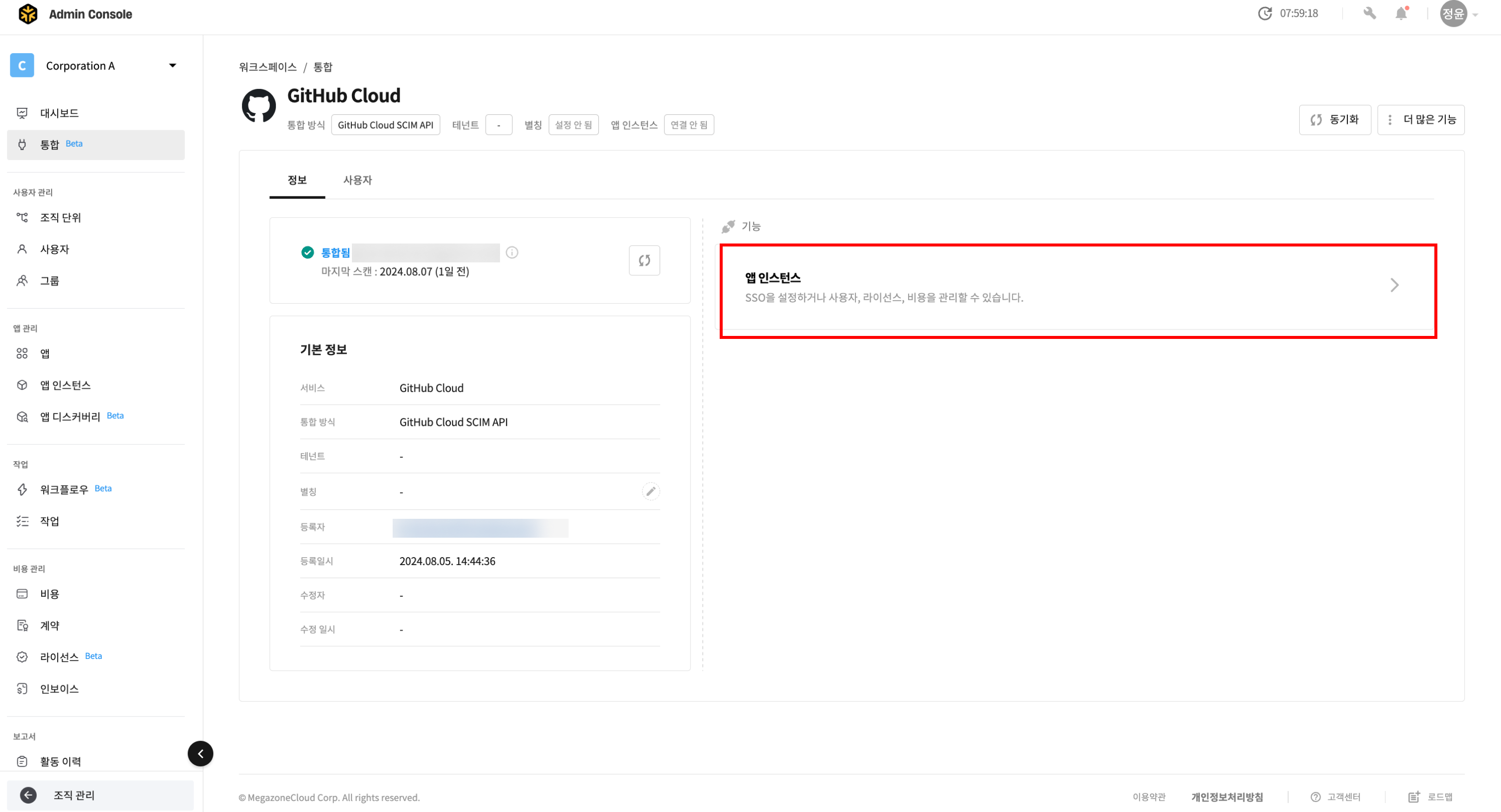Click the 동기화 sync button
This screenshot has width=1501, height=812.
pyautogui.click(x=1334, y=119)
